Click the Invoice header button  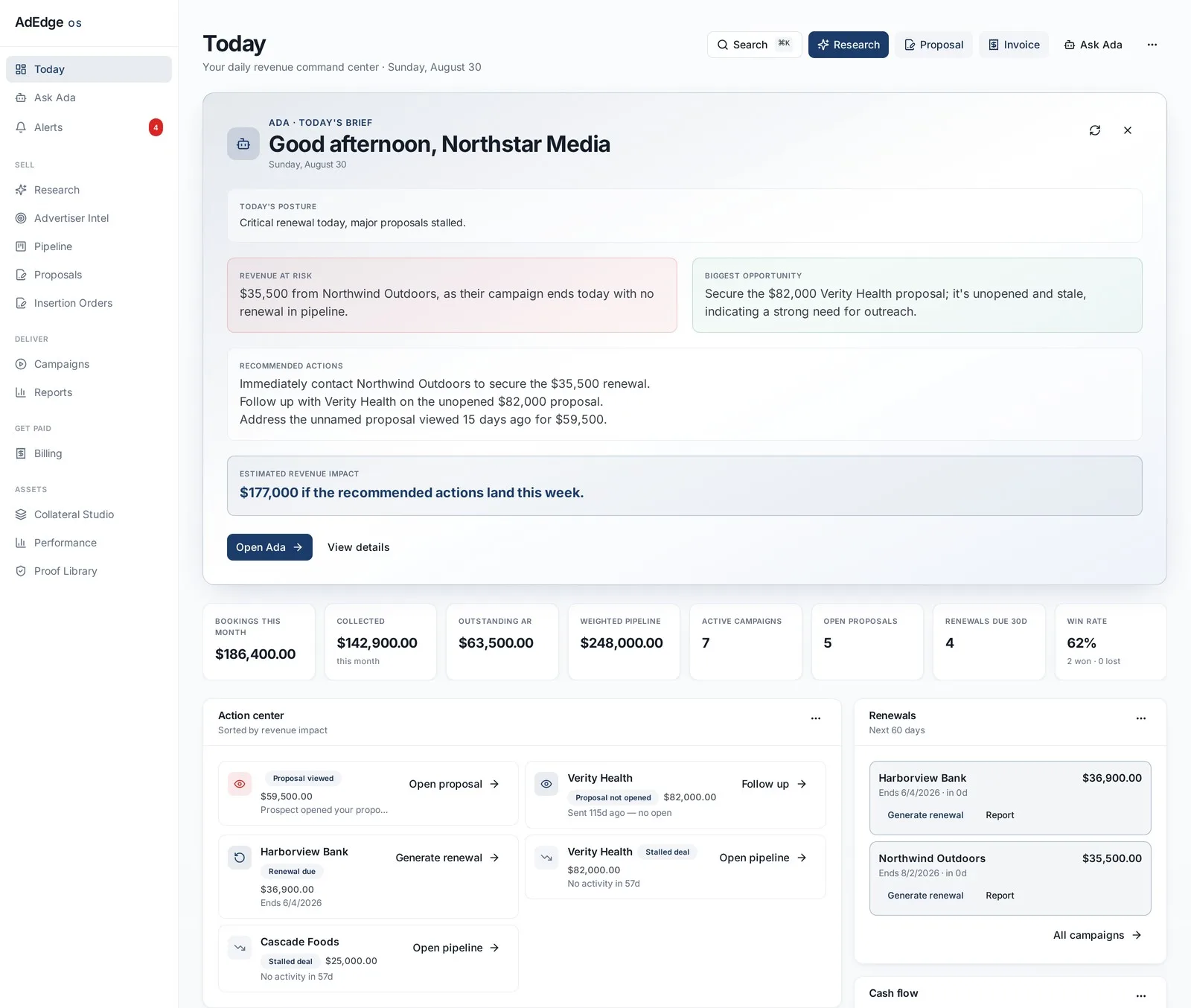click(1014, 45)
